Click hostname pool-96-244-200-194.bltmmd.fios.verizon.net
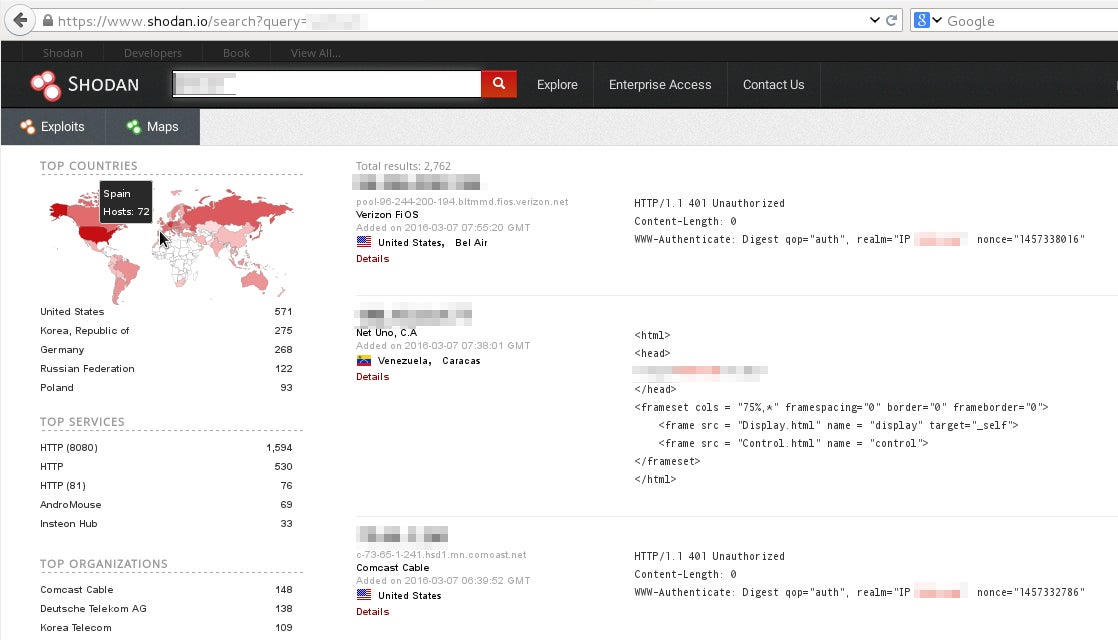This screenshot has width=1118, height=640. [x=462, y=202]
